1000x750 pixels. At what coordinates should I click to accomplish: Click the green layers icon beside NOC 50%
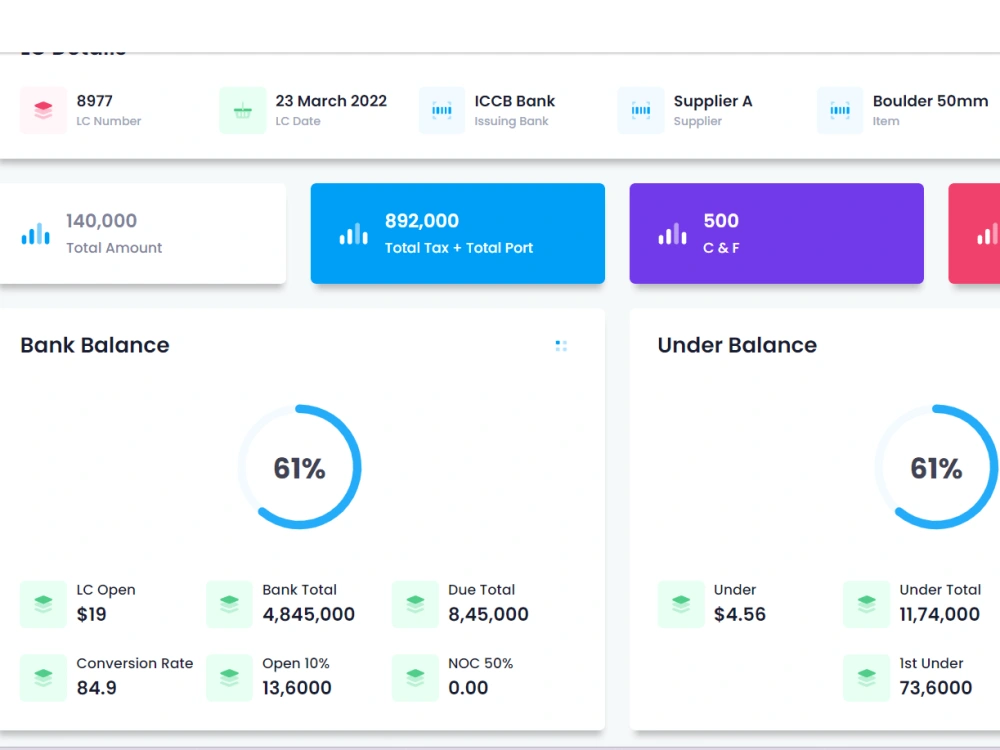(x=415, y=677)
